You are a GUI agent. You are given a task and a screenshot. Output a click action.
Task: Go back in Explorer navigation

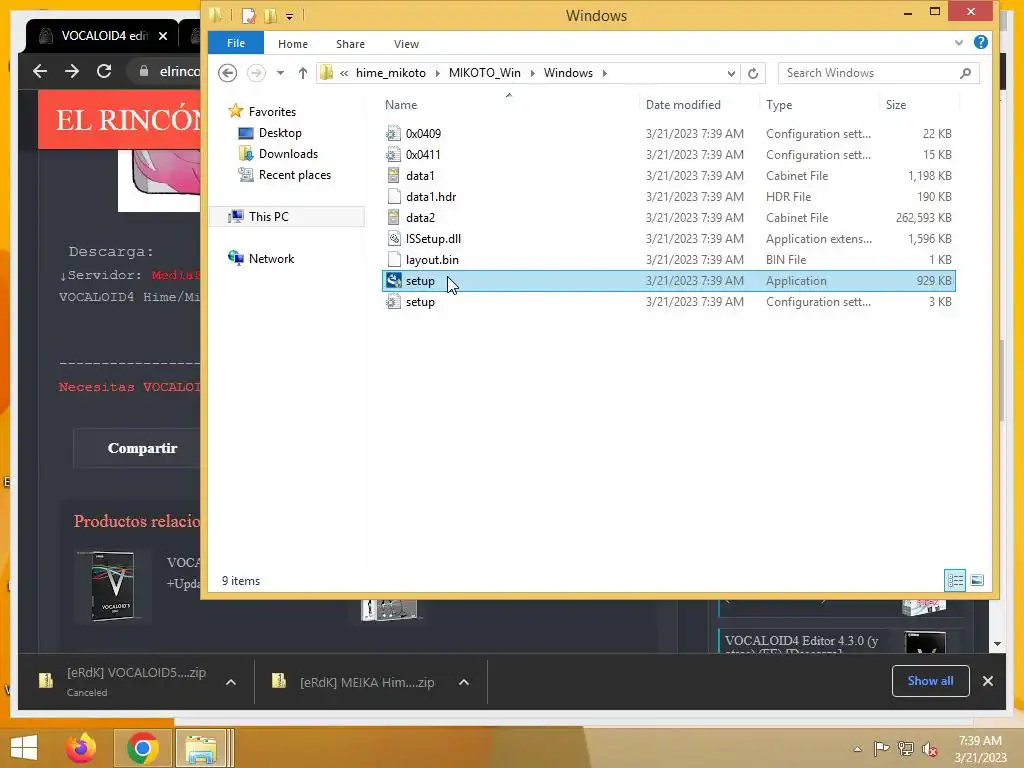(x=227, y=72)
